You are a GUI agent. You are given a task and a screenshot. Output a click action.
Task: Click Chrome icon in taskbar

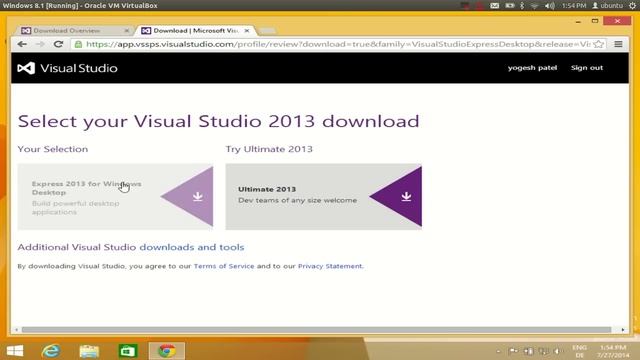pyautogui.click(x=167, y=351)
